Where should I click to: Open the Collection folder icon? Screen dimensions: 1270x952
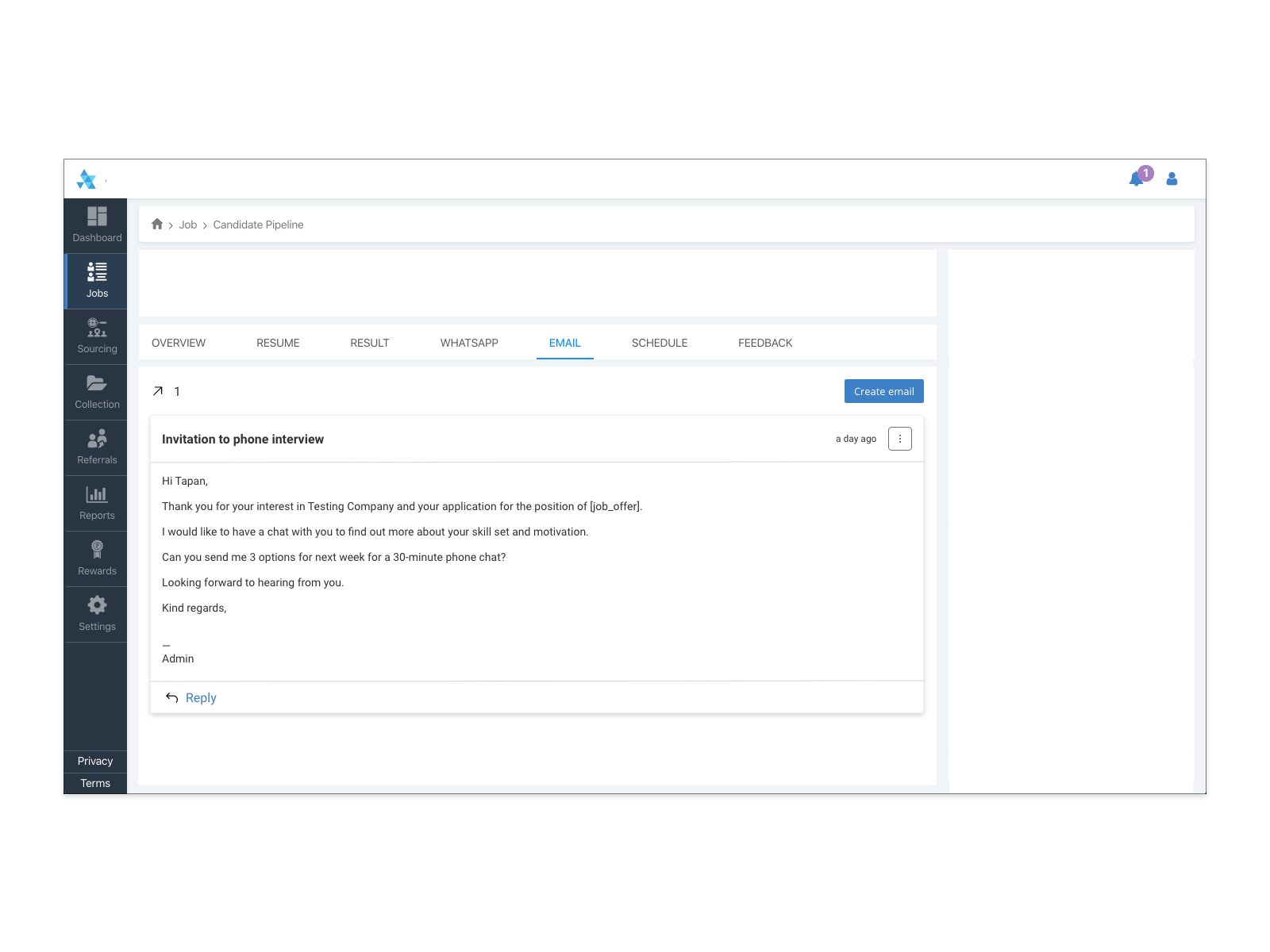tap(97, 383)
